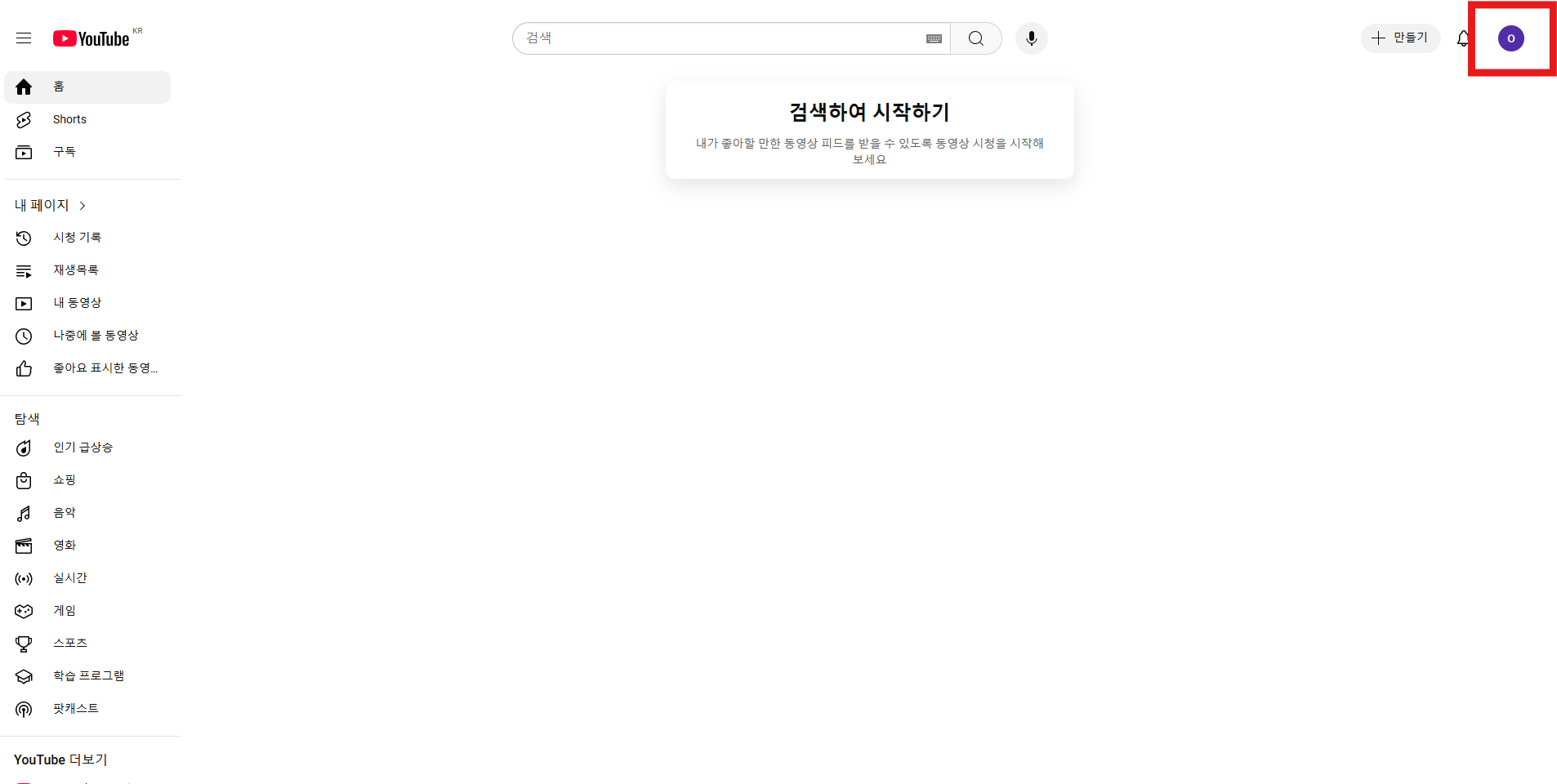Image resolution: width=1557 pixels, height=784 pixels.
Task: Click the 팟캐스트 label
Action: tap(76, 709)
